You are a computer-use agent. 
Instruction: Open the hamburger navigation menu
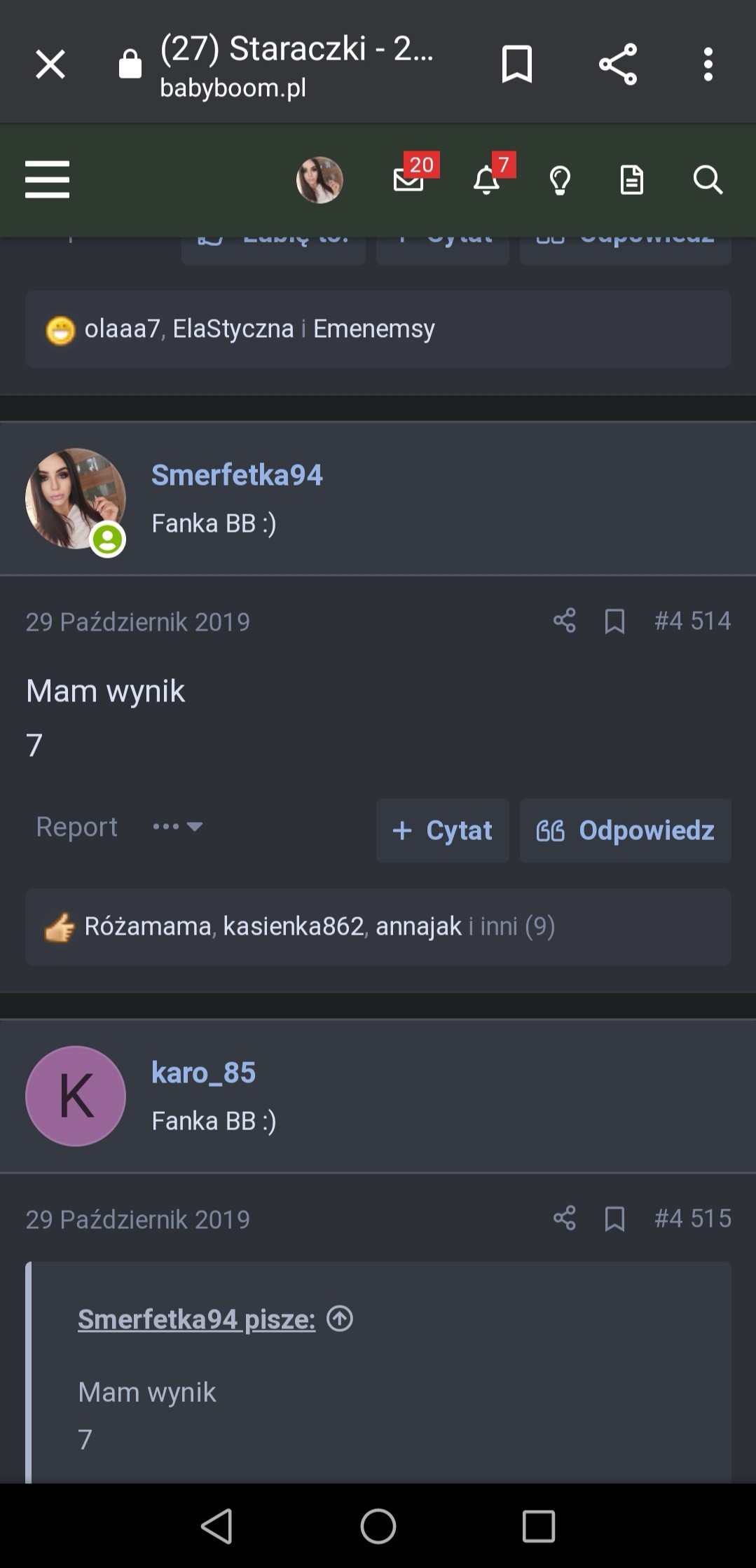(x=47, y=180)
